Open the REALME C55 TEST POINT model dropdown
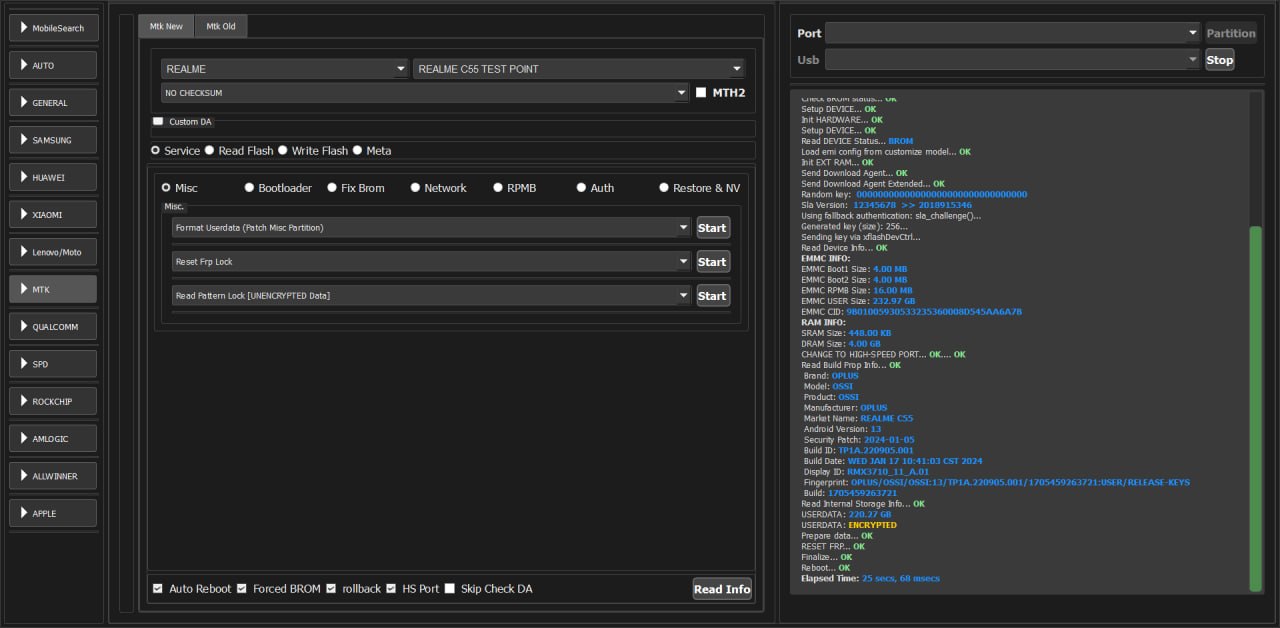 coord(579,69)
